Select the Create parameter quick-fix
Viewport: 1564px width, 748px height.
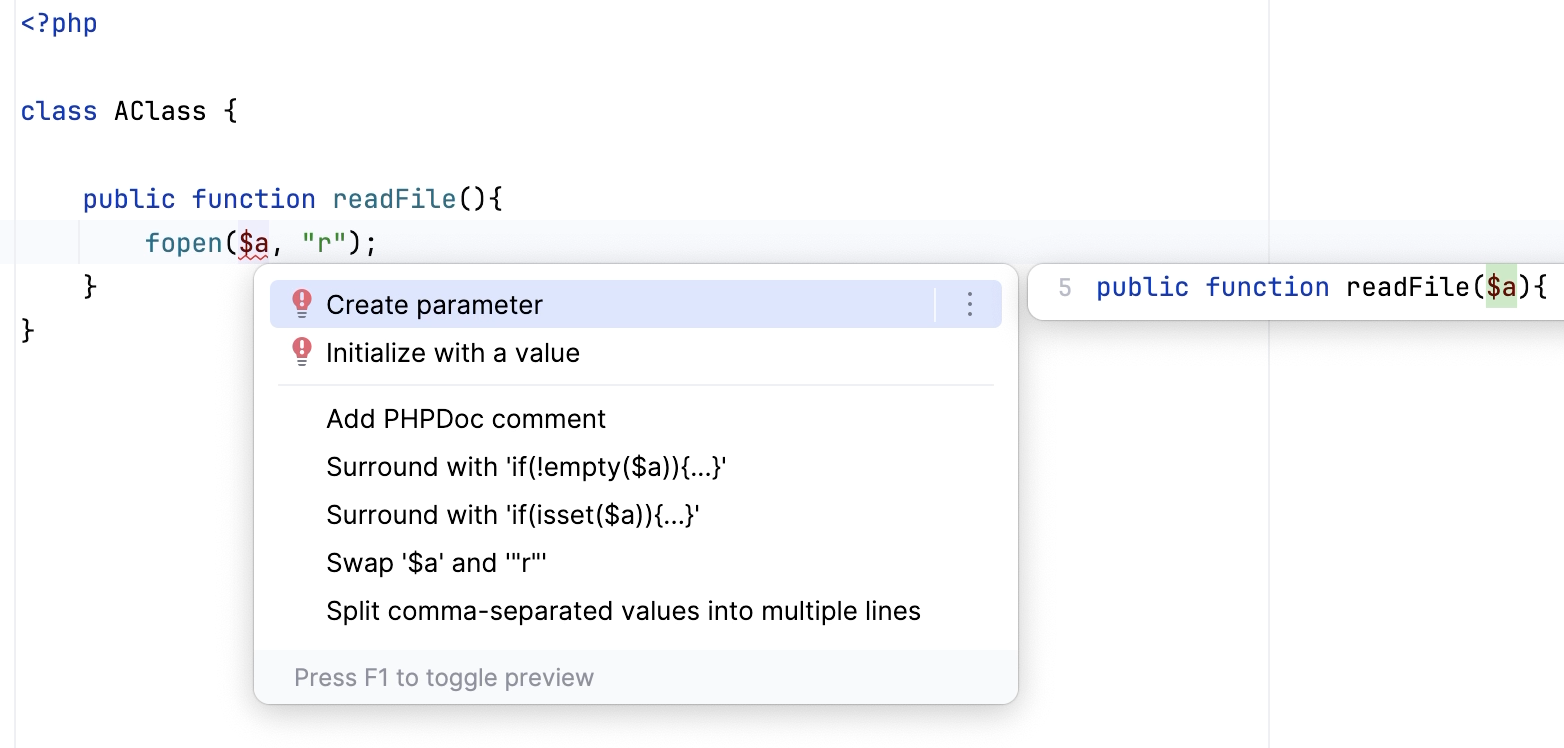pos(434,305)
